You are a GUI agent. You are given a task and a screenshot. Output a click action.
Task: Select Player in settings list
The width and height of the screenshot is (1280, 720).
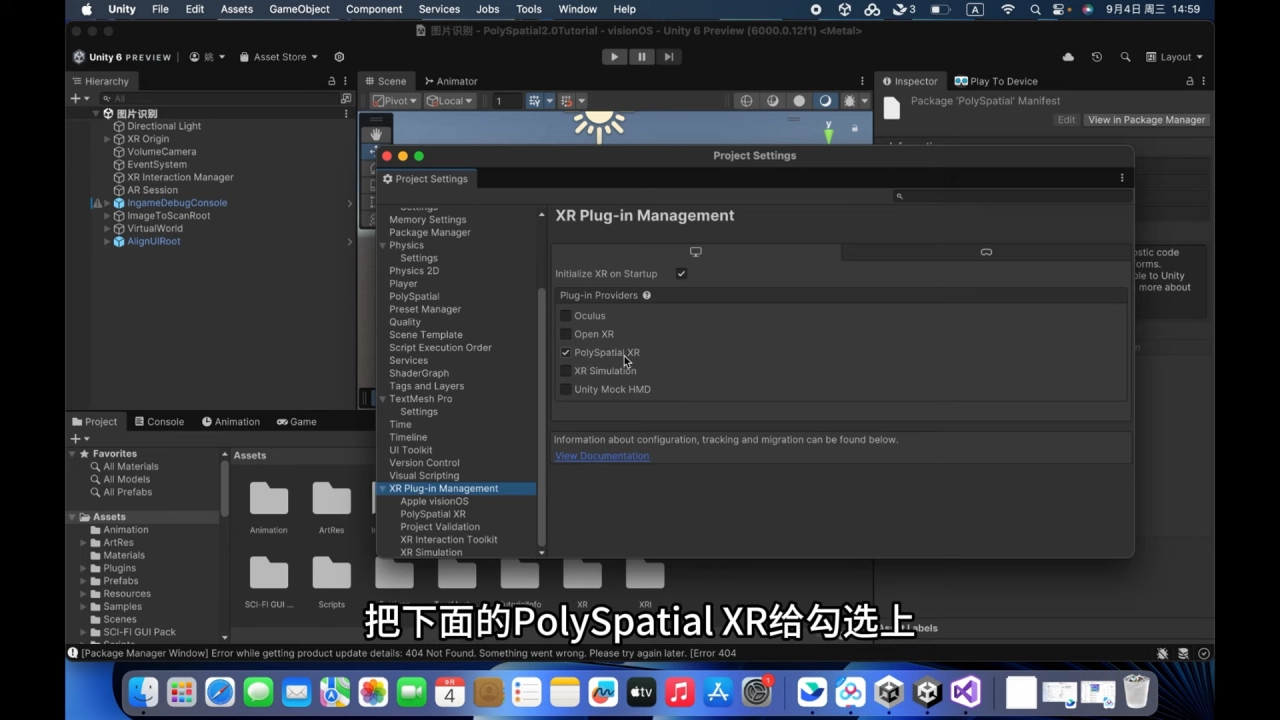coord(403,284)
